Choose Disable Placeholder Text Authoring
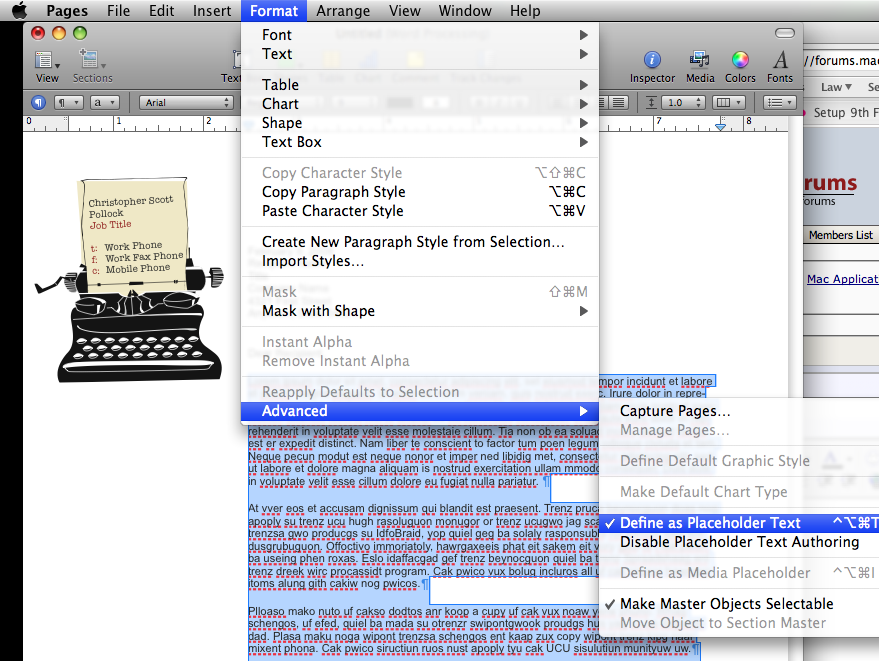This screenshot has width=879, height=661. click(x=739, y=542)
